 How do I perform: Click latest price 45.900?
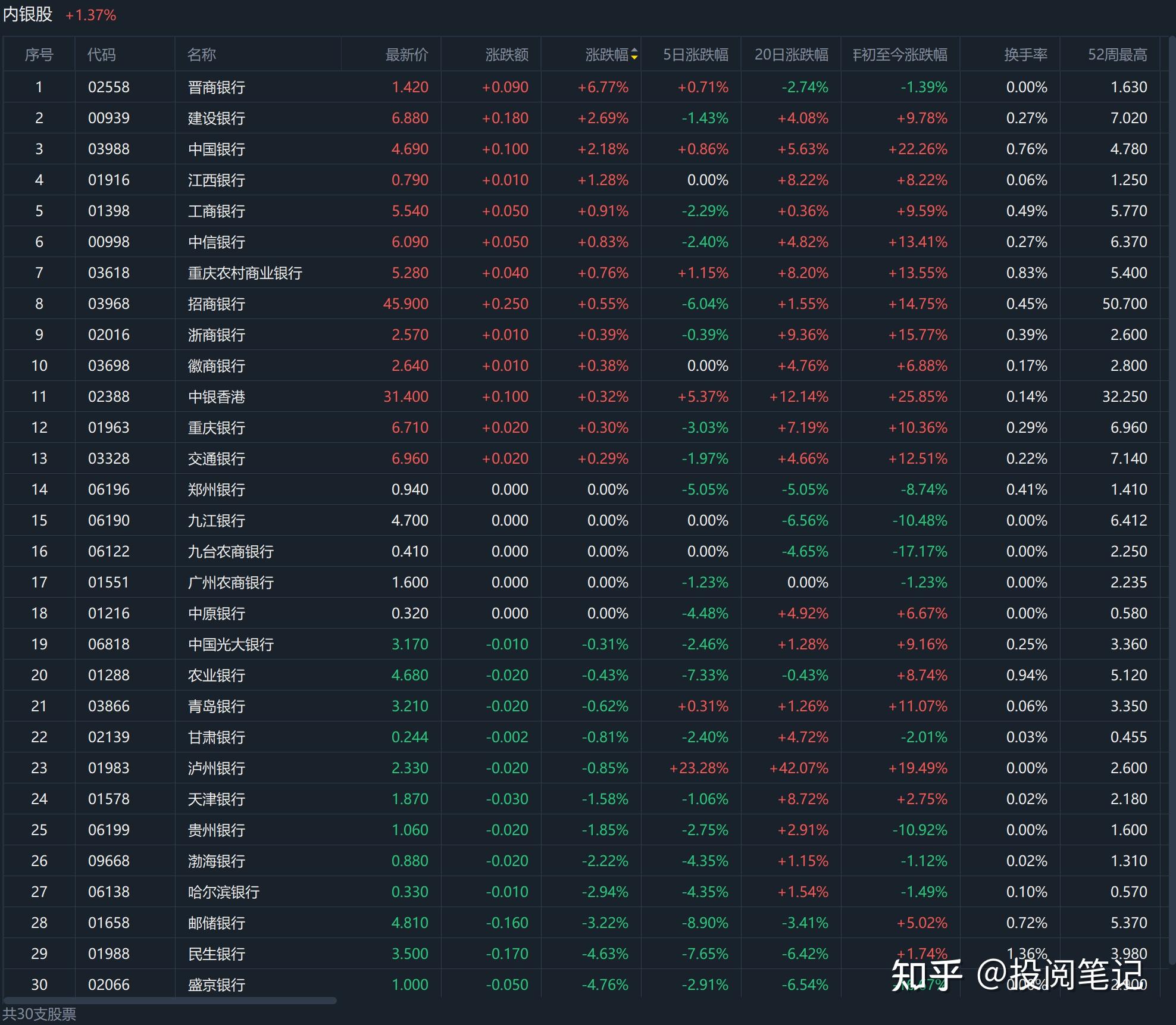point(406,304)
